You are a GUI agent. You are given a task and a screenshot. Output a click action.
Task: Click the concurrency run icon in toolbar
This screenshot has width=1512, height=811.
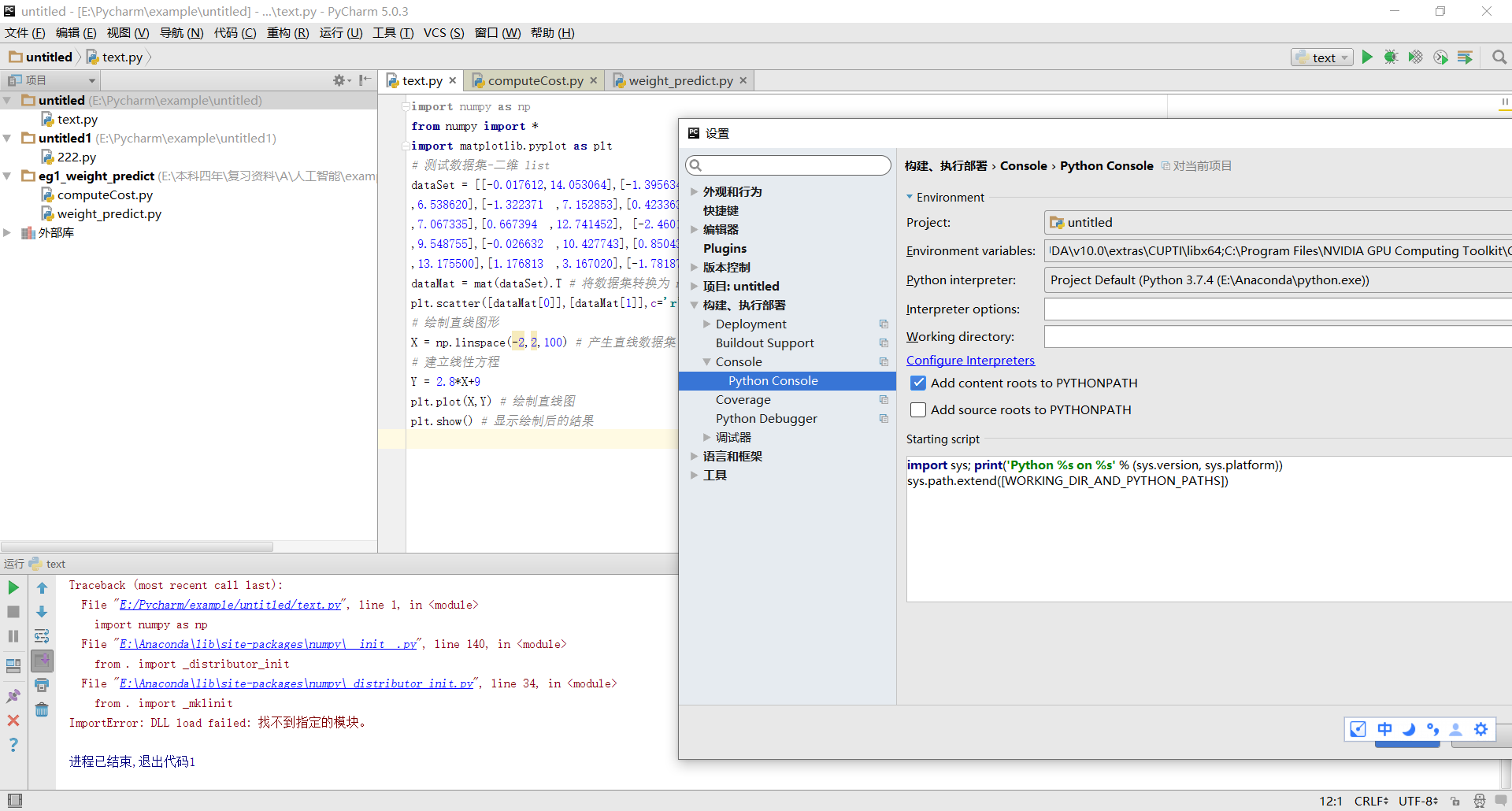coord(1465,57)
